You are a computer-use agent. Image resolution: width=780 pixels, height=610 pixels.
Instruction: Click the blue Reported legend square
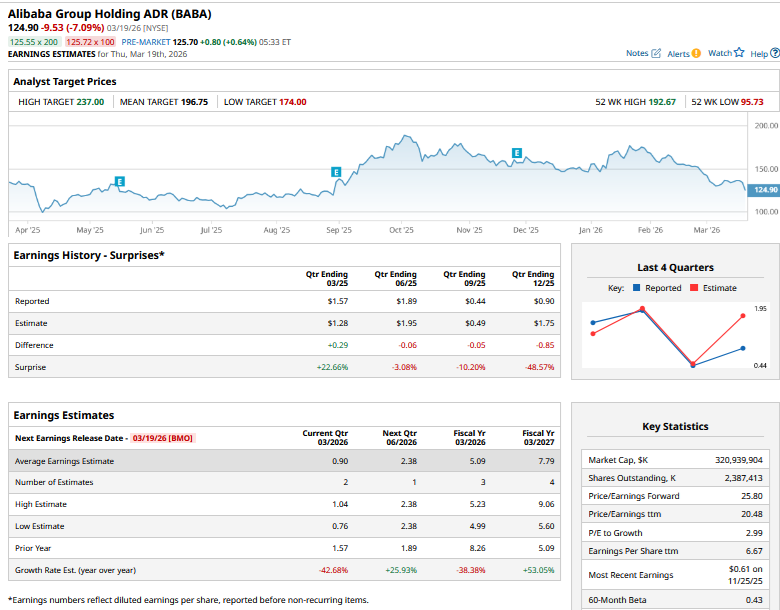pos(637,288)
